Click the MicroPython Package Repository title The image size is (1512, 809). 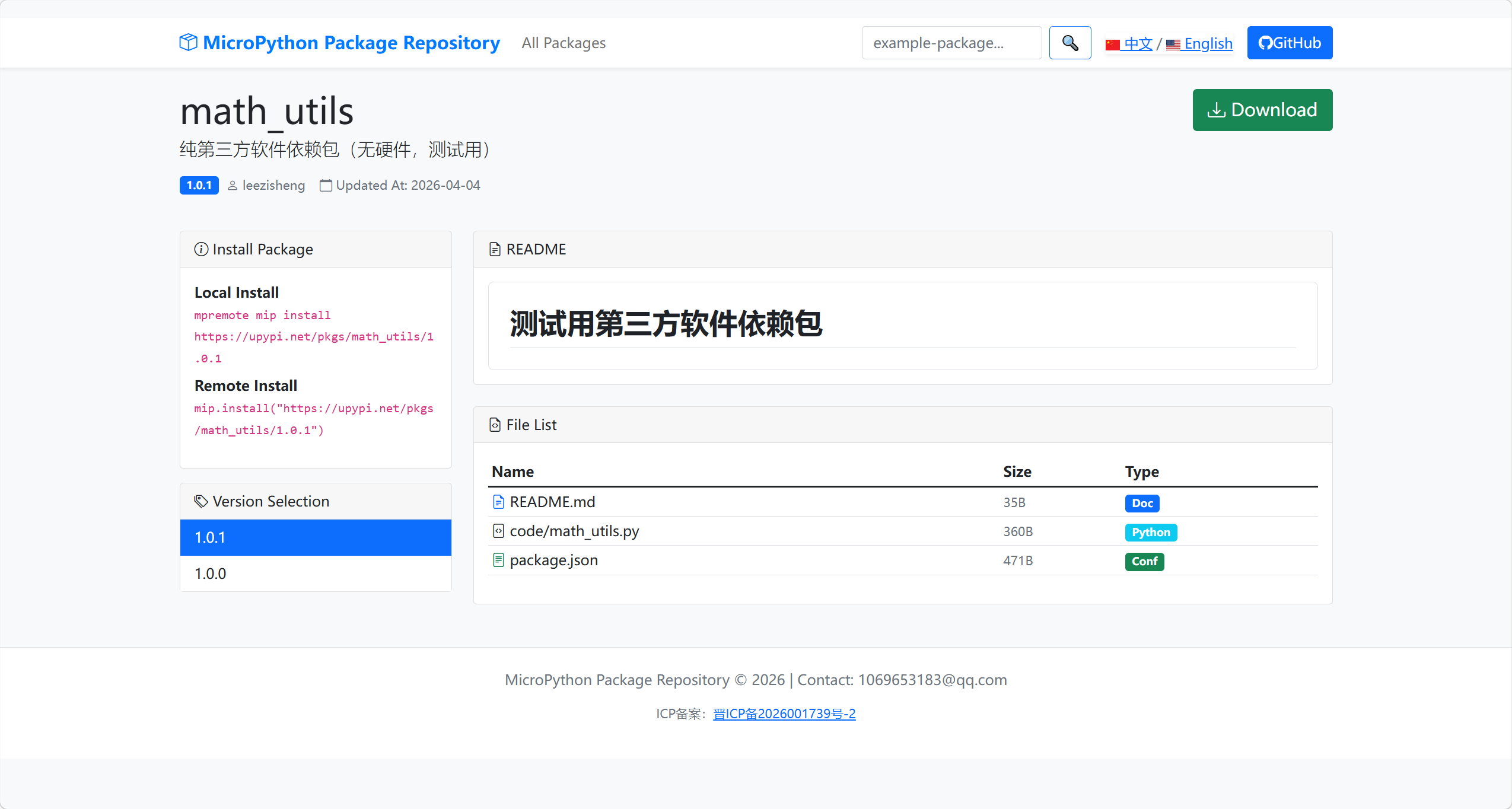click(351, 43)
